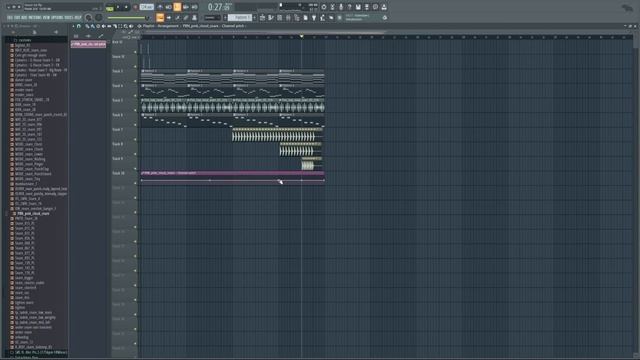Screen dimensions: 640x360
Task: Select the playlist Draw pencil tool
Action: (87, 26)
